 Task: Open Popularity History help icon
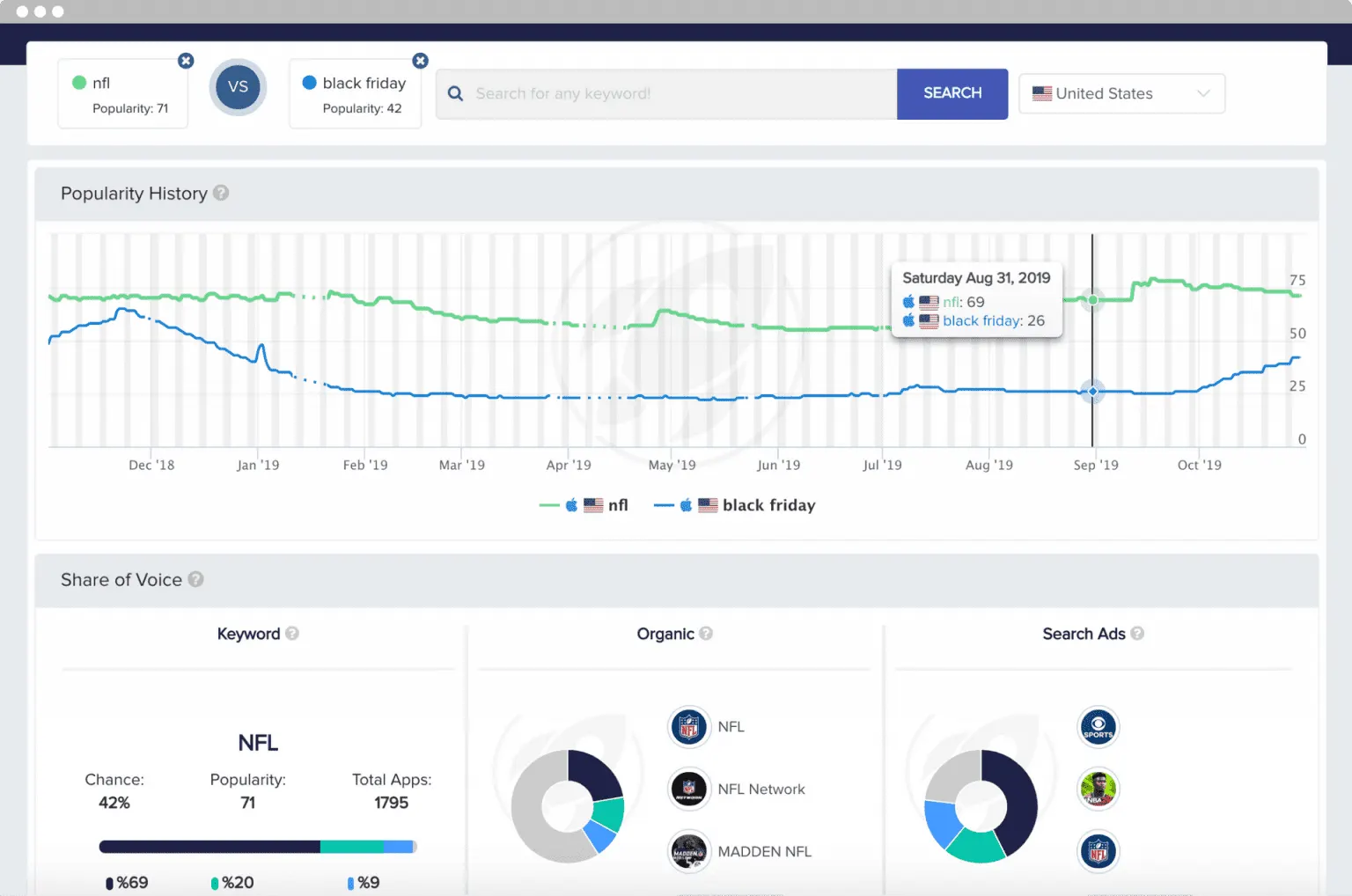coord(221,193)
